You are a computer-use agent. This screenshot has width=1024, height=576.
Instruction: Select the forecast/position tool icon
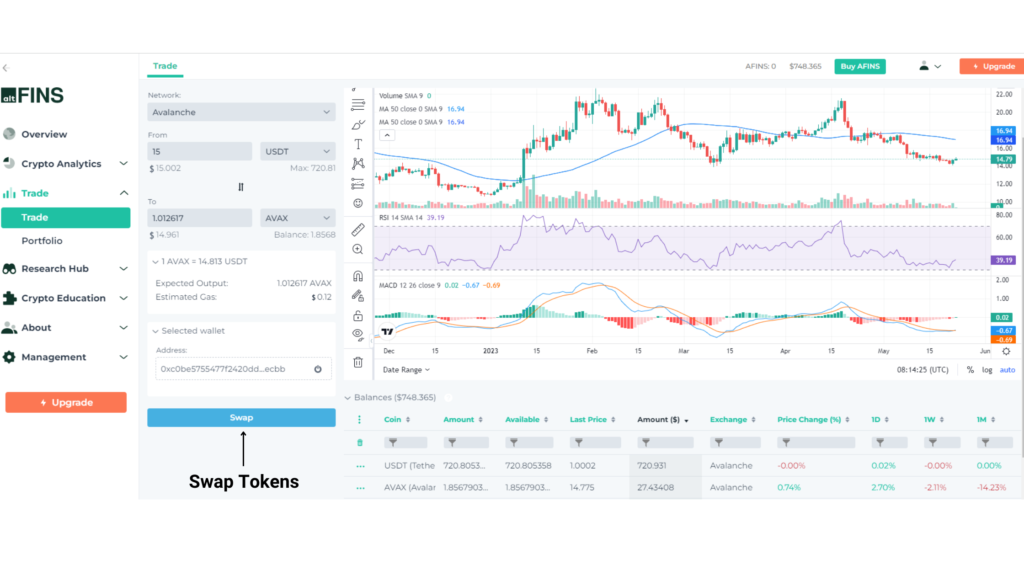[x=358, y=184]
